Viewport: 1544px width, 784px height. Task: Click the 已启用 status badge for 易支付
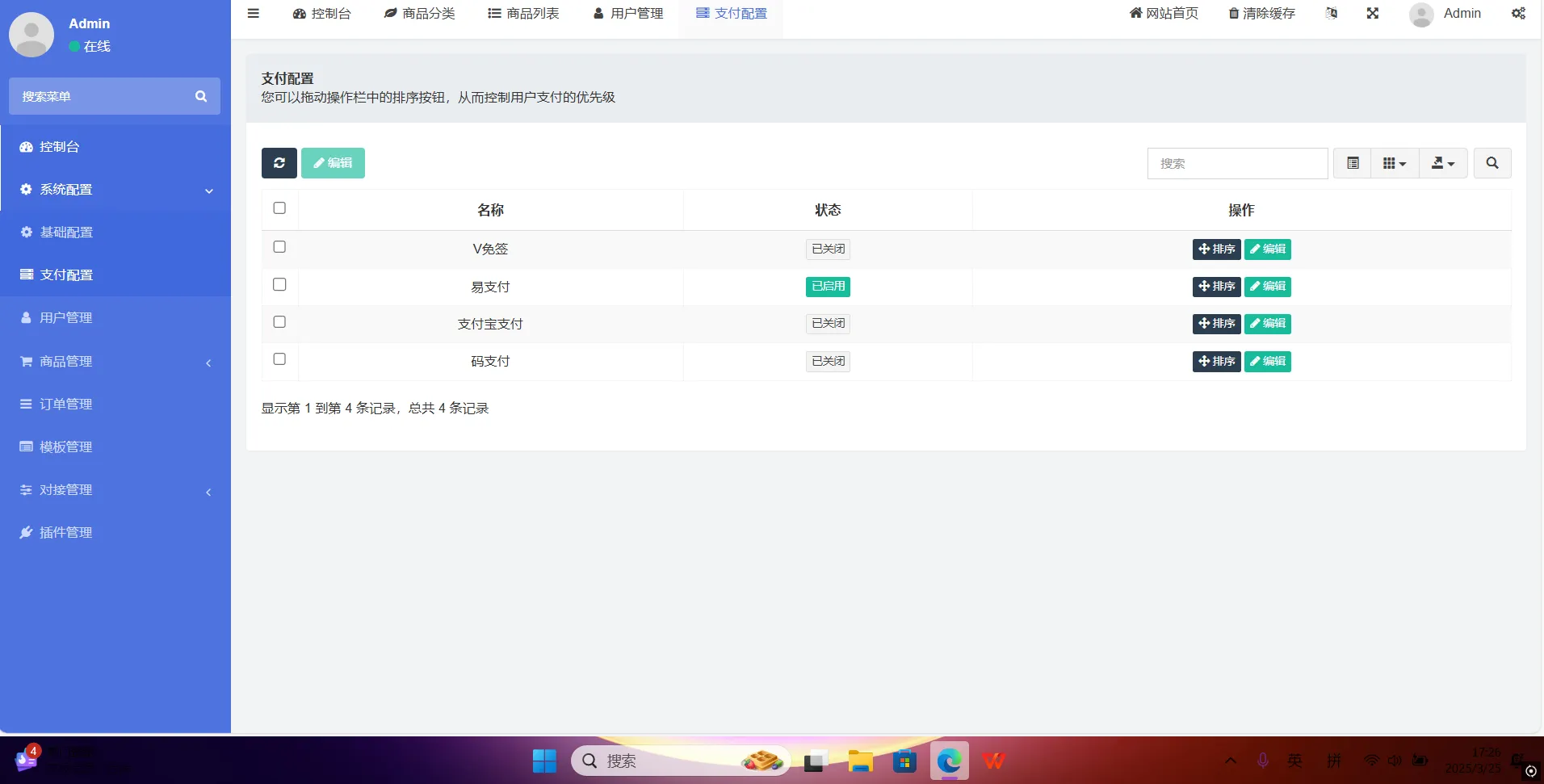point(828,286)
